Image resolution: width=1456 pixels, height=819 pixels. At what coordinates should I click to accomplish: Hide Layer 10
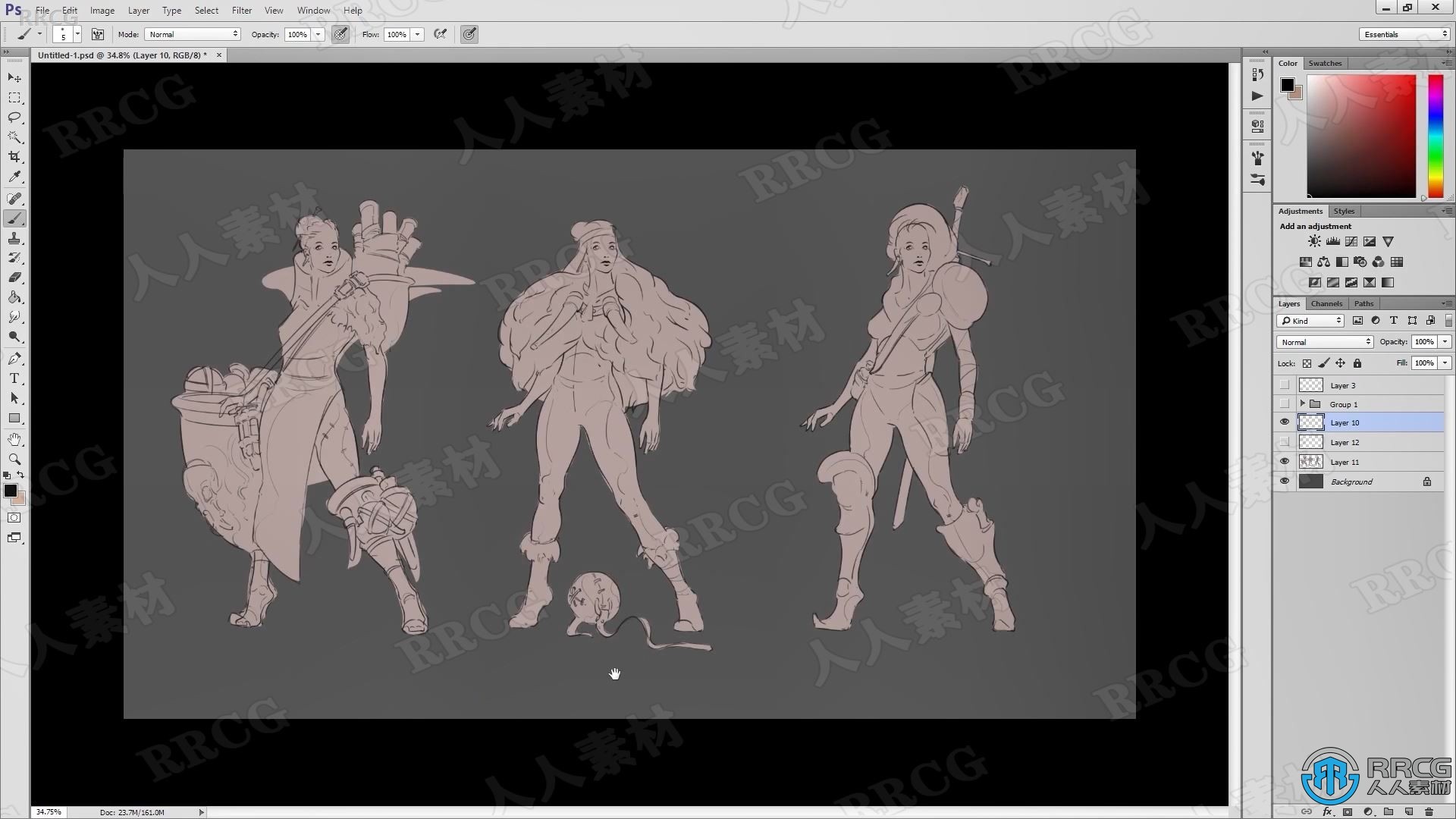pyautogui.click(x=1285, y=422)
